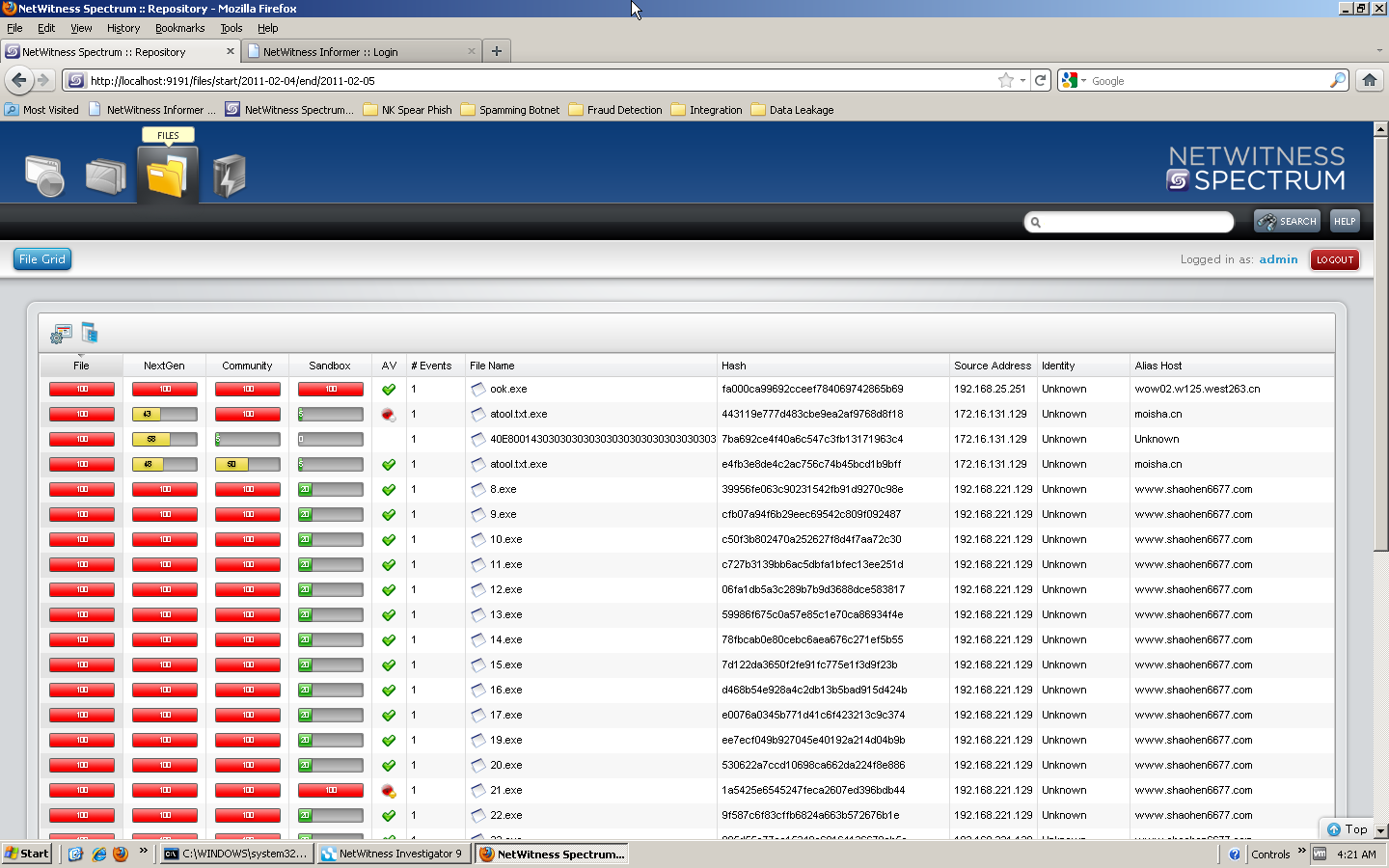Open the search engine dropdown next to Google
The height and width of the screenshot is (868, 1389).
(1083, 81)
